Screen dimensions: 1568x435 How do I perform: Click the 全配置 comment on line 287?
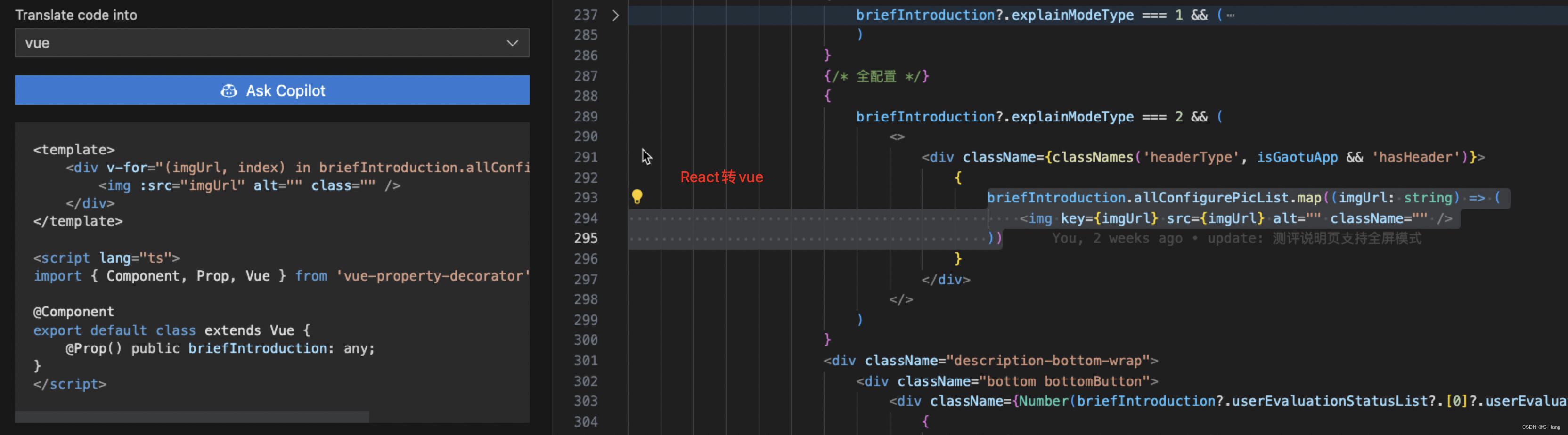876,76
